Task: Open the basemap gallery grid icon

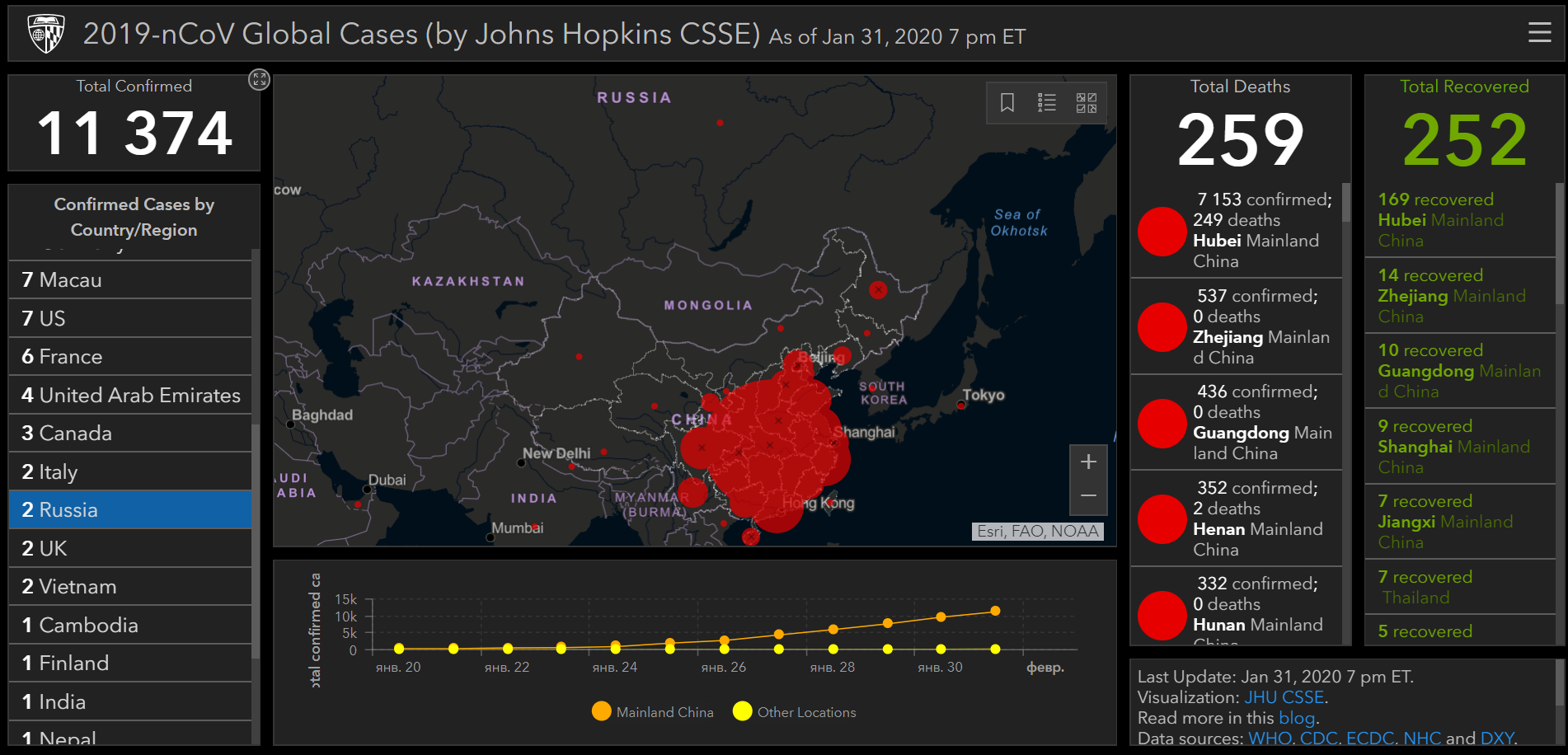Action: click(1086, 102)
